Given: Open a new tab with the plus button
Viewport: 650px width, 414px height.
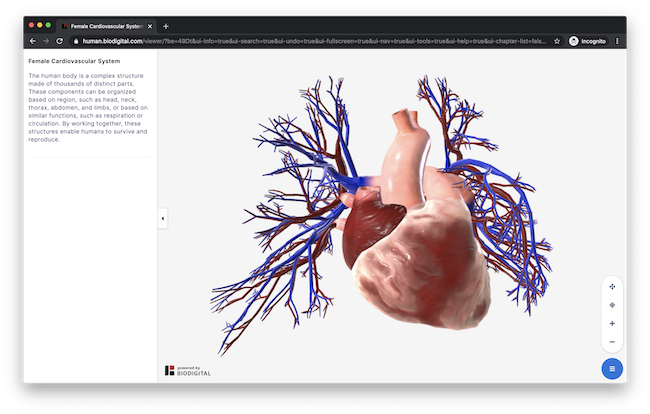Looking at the screenshot, I should click(166, 26).
